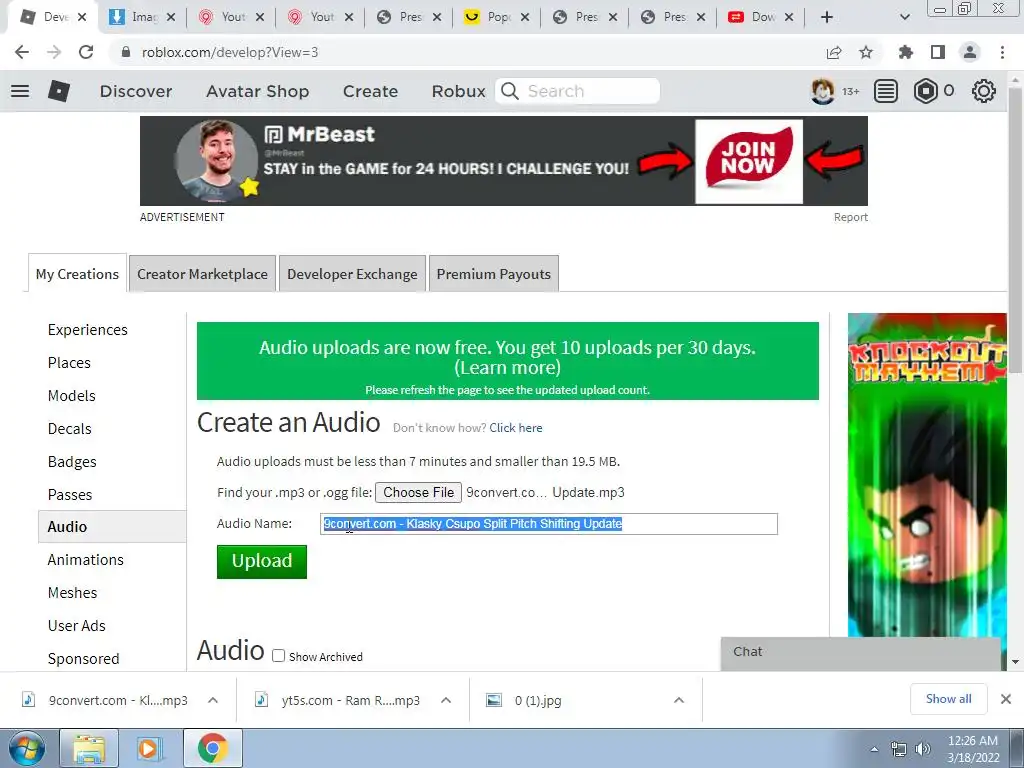The height and width of the screenshot is (768, 1024).
Task: Follow the 'Click here' help link
Action: point(516,428)
